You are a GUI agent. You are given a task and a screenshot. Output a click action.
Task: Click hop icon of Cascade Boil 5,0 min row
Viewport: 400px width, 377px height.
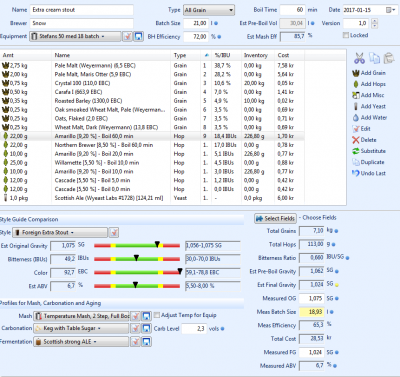pos(5,180)
